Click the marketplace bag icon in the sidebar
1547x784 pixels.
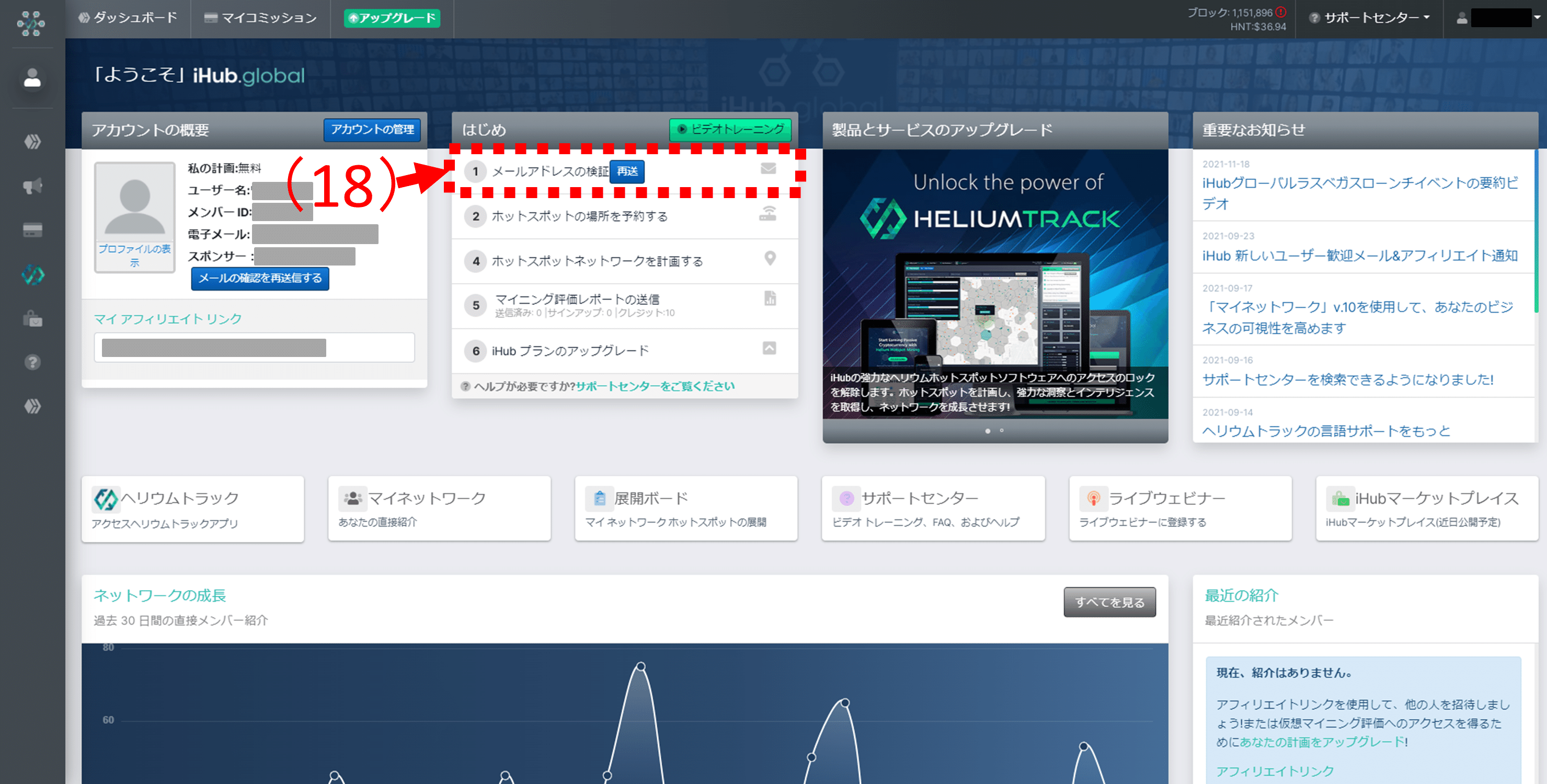coord(32,319)
